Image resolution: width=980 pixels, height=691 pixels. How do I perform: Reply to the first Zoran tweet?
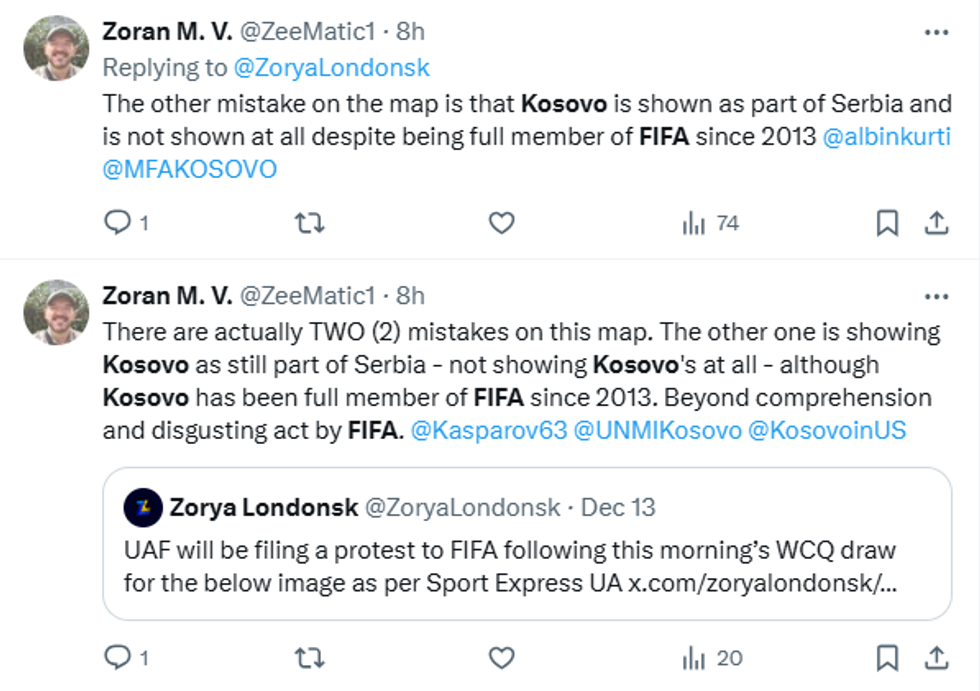119,223
